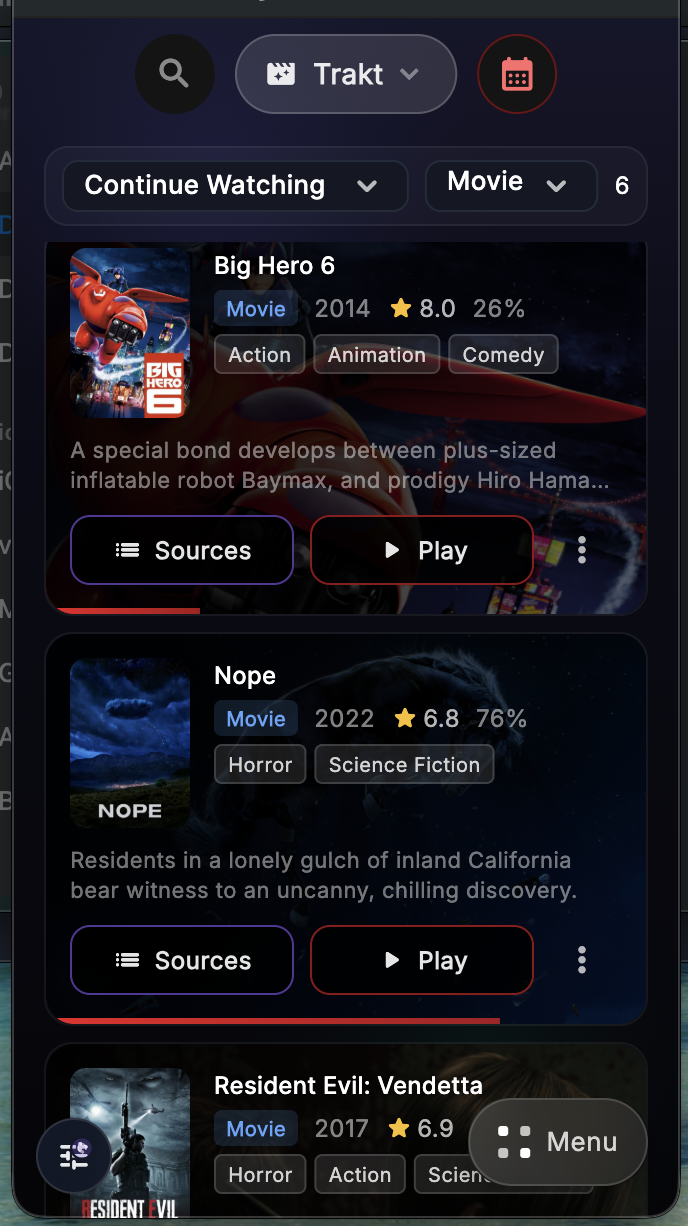
Task: Select the Animation genre tag
Action: 377,355
